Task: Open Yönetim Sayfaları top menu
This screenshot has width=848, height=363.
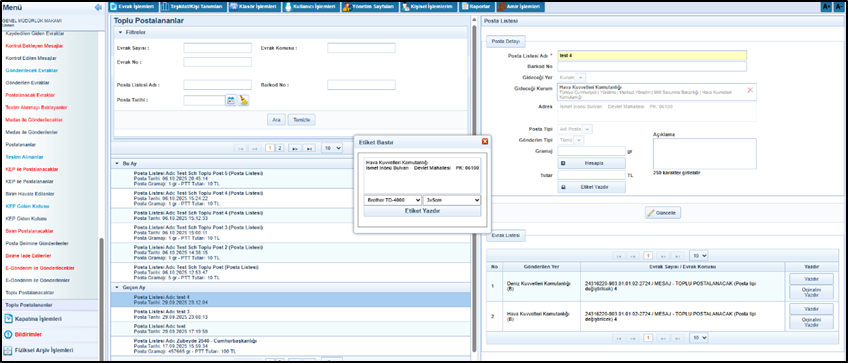Action: tap(369, 6)
